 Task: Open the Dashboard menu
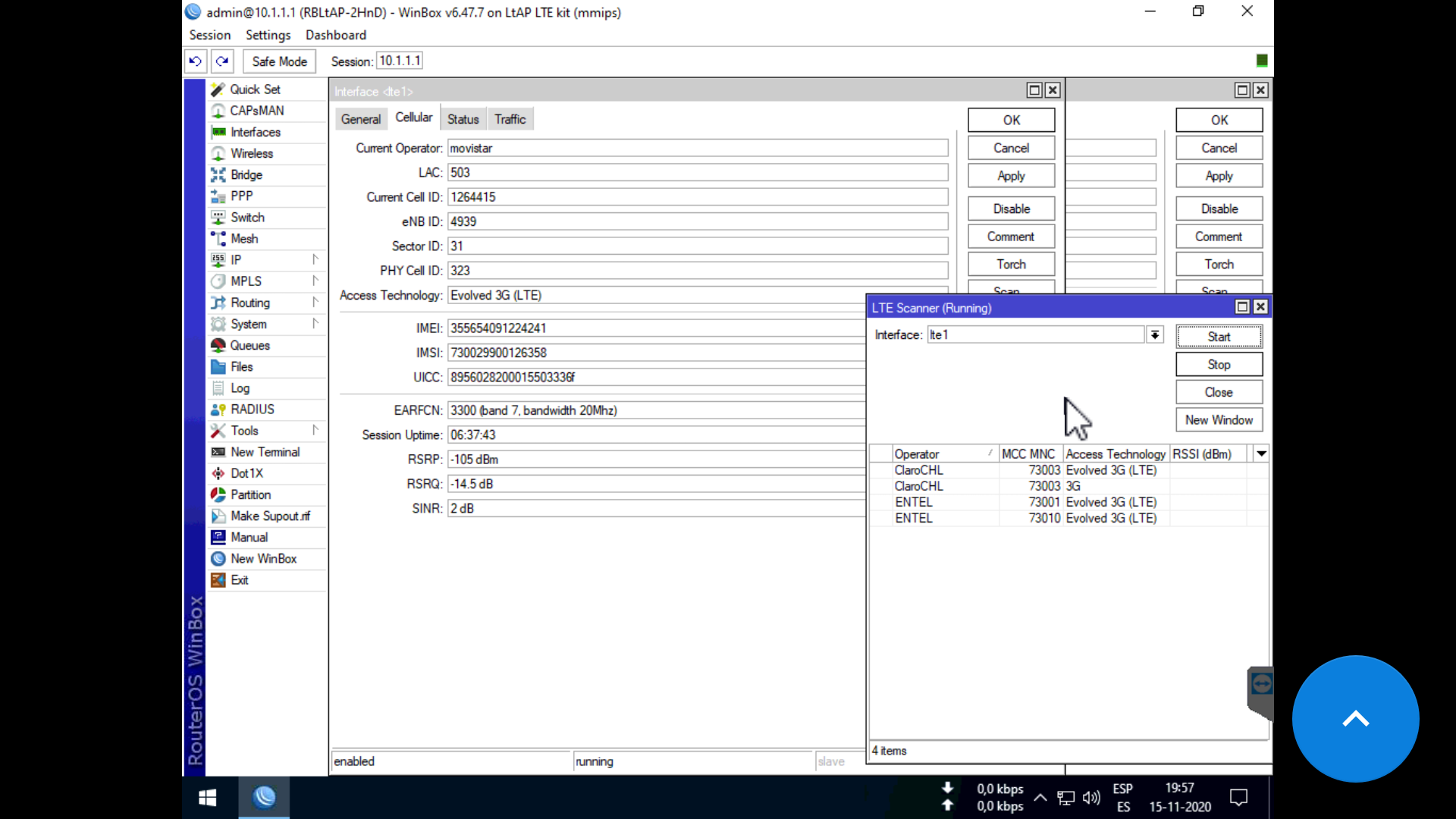(336, 35)
